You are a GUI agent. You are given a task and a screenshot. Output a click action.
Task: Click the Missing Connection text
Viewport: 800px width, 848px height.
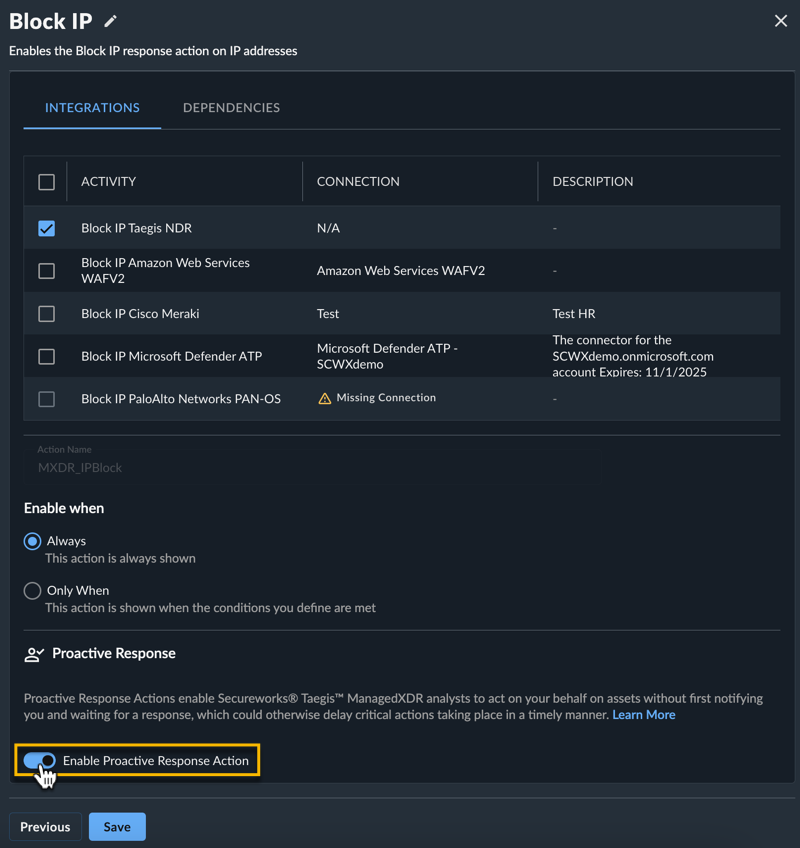386,398
